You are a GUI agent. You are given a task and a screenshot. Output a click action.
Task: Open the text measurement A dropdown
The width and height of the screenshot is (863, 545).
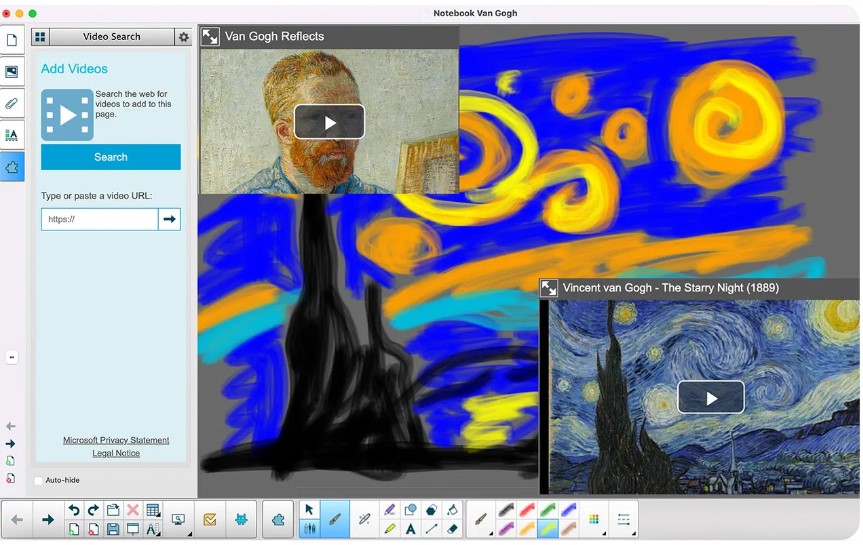(154, 530)
